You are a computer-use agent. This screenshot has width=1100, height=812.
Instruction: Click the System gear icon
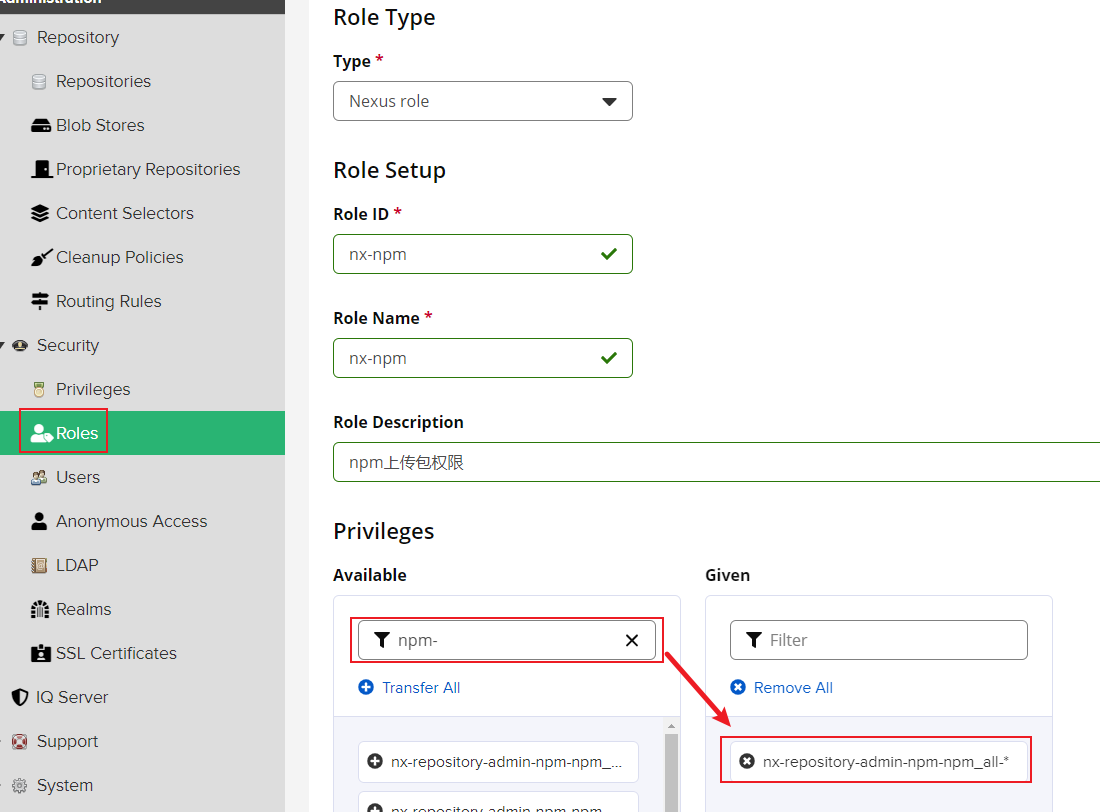[x=20, y=785]
